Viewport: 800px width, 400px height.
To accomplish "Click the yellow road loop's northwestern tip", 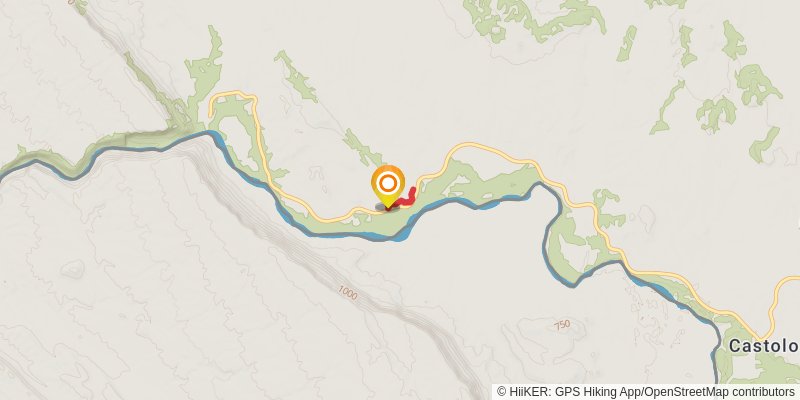I will pyautogui.click(x=214, y=98).
